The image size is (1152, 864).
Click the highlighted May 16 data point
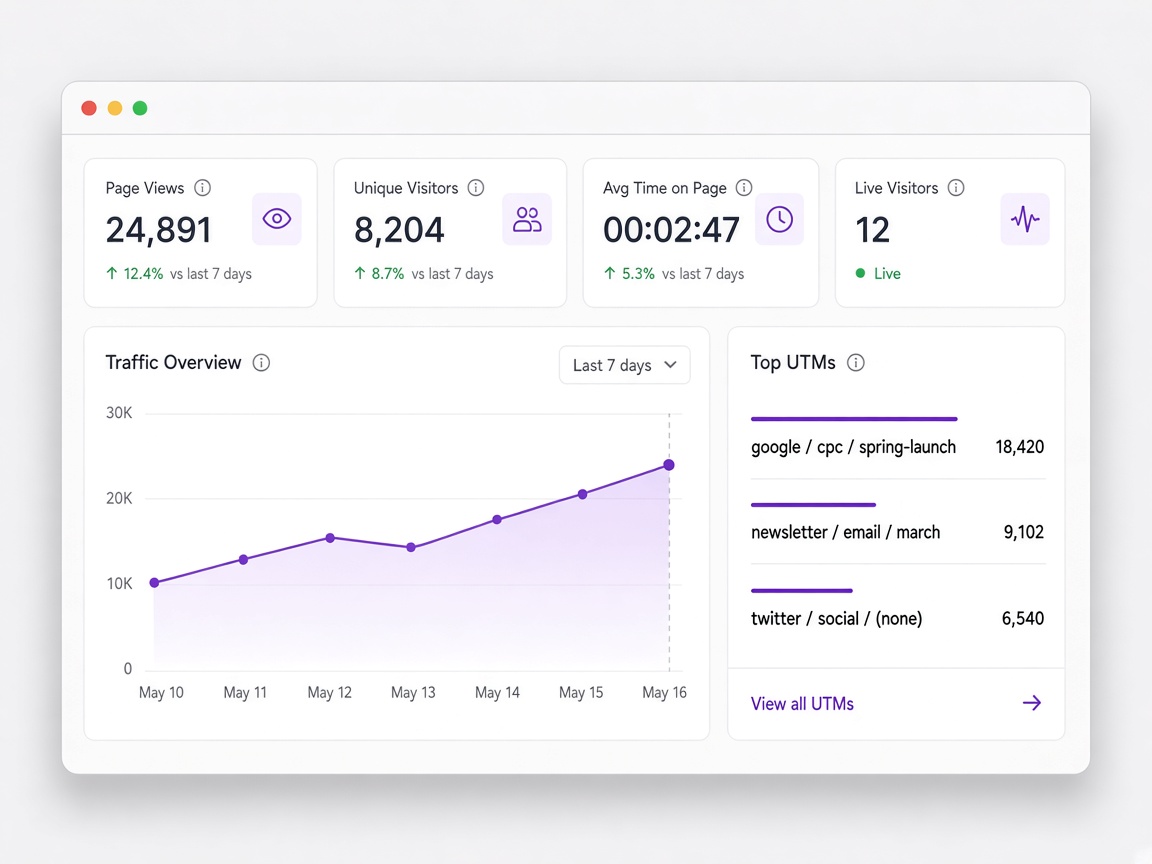click(x=669, y=465)
